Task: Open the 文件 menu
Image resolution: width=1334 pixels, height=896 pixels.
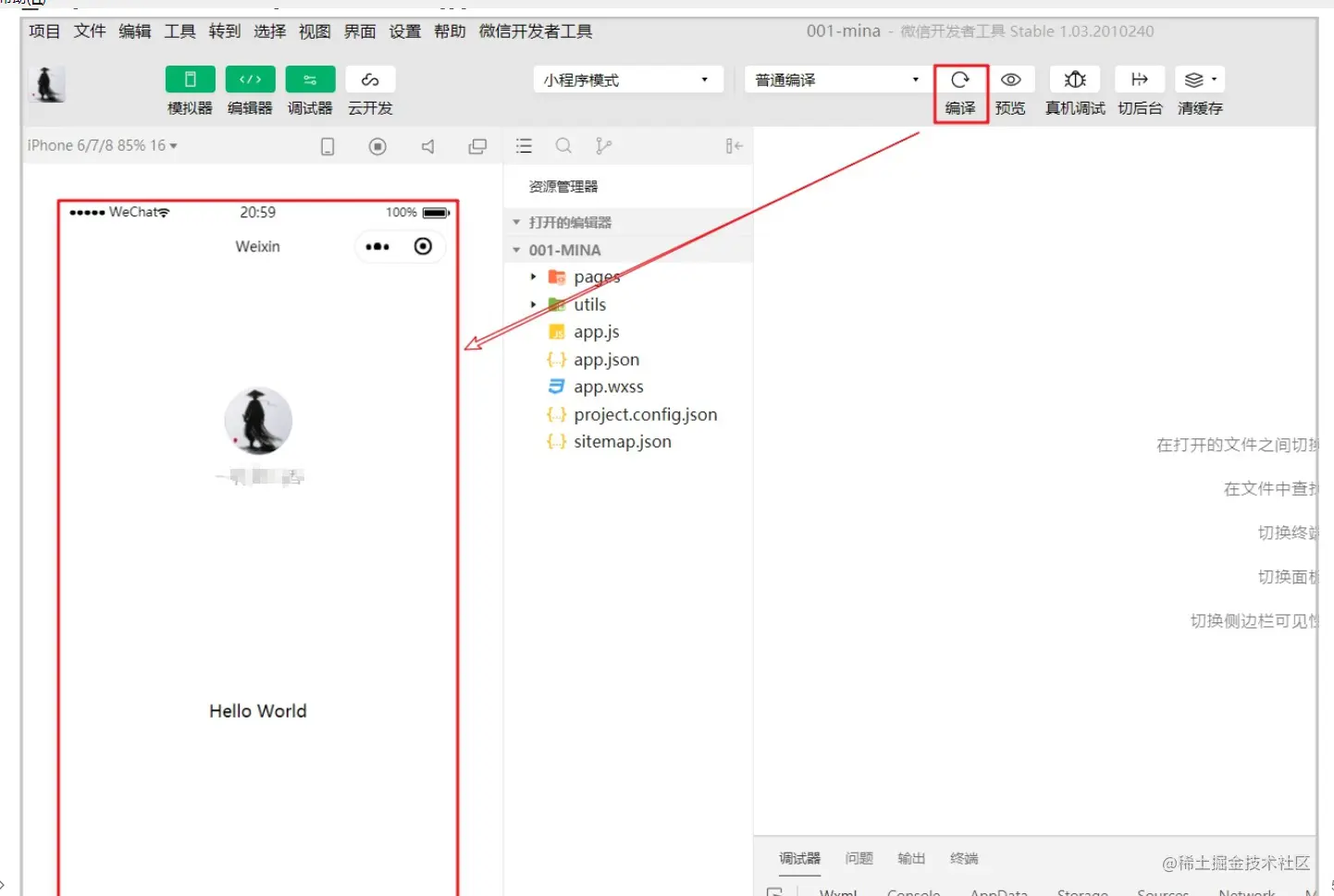Action: point(90,31)
